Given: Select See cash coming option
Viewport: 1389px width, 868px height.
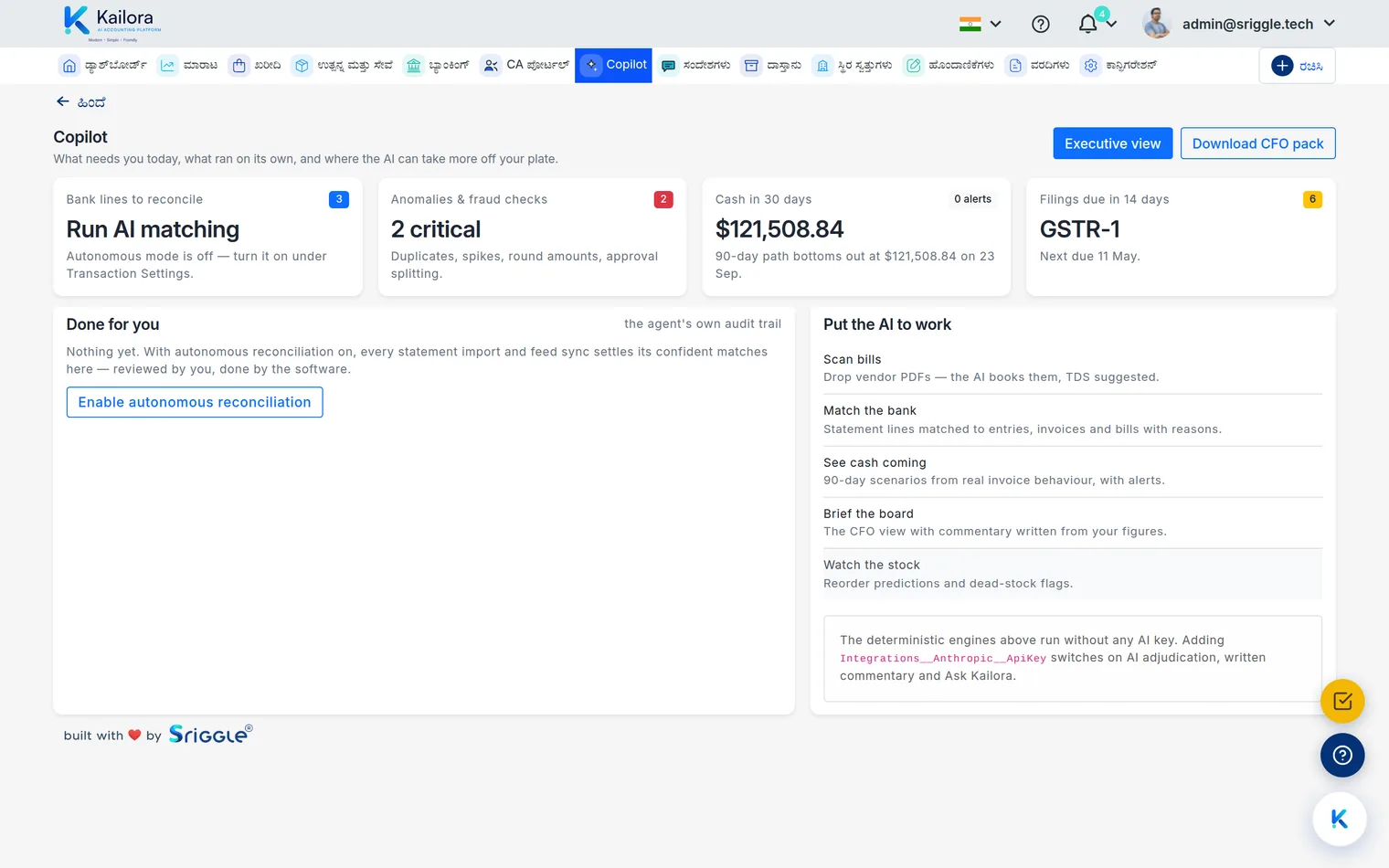Looking at the screenshot, I should pyautogui.click(x=1072, y=471).
